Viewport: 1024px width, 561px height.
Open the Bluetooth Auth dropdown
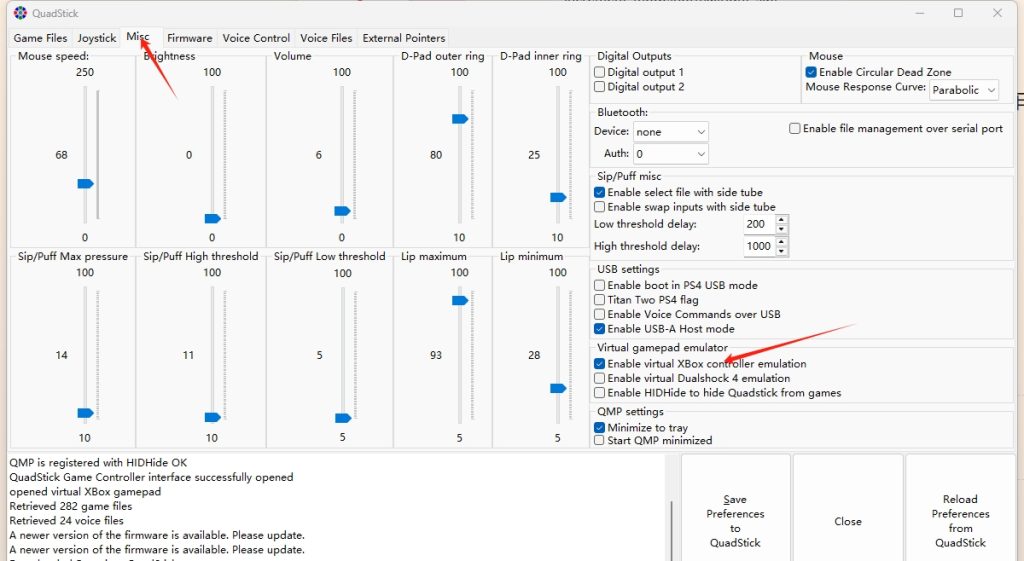(671, 154)
